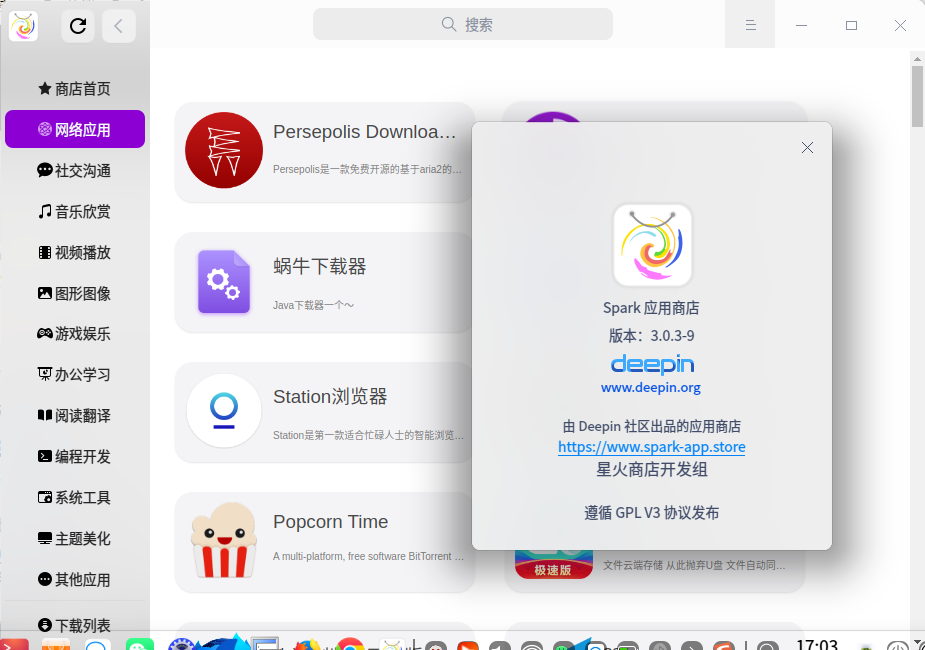Open Chrome from the taskbar
Viewport: 925px width, 650px height.
click(x=349, y=644)
